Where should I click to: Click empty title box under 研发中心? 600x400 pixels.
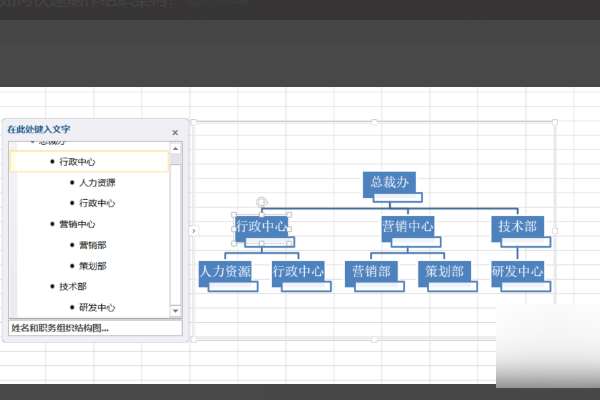(526, 287)
